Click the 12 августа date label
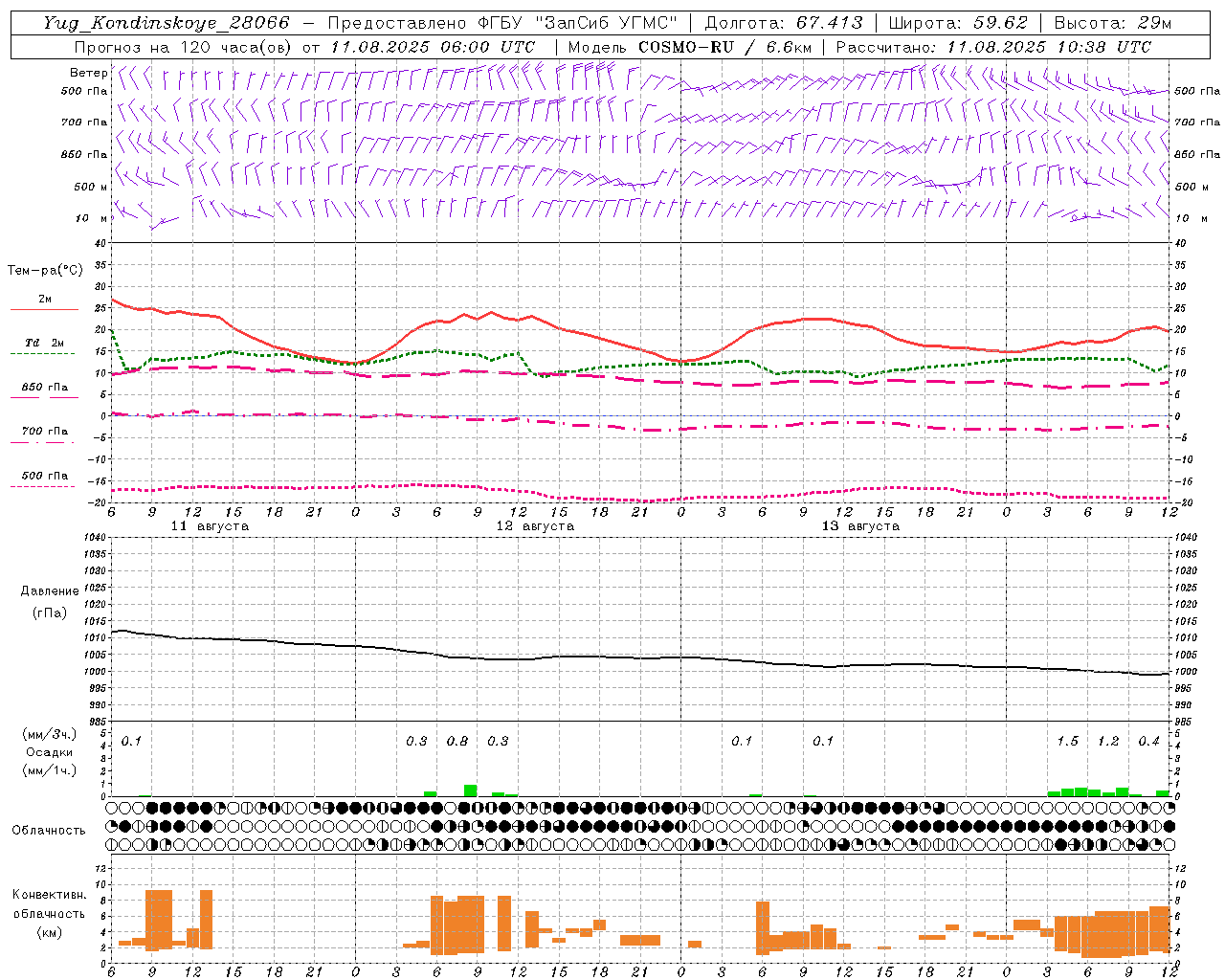 coord(535,526)
